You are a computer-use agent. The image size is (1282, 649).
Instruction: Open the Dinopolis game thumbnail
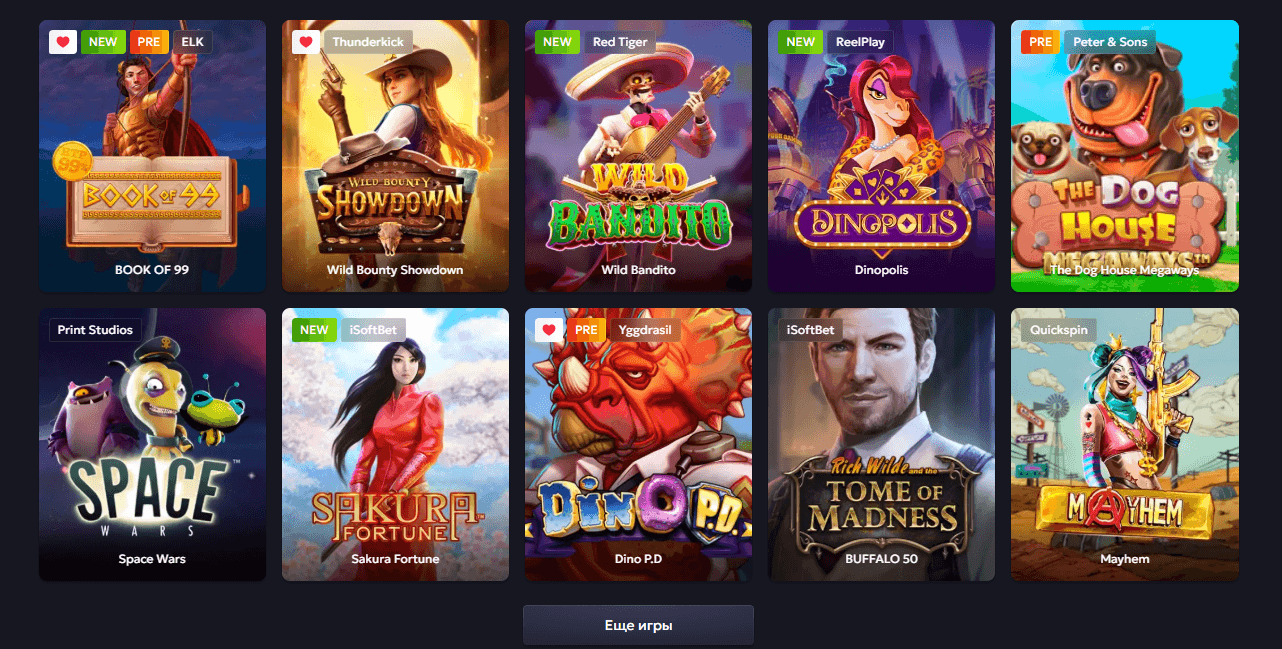[881, 156]
